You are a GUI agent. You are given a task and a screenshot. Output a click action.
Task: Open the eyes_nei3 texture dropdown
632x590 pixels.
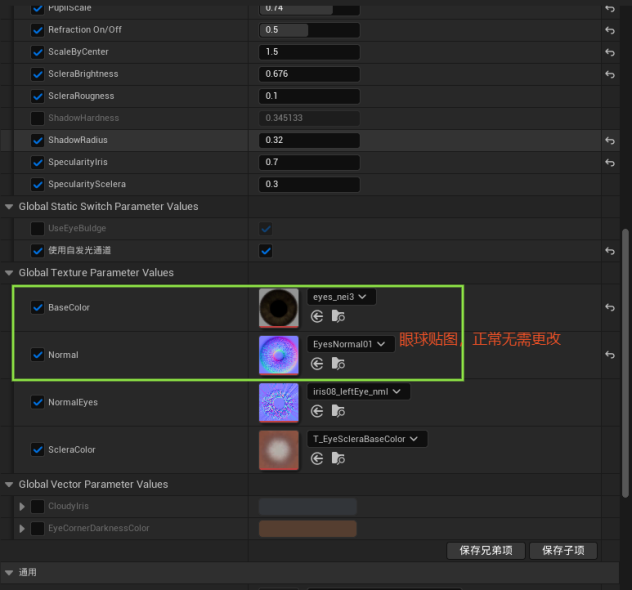click(341, 297)
